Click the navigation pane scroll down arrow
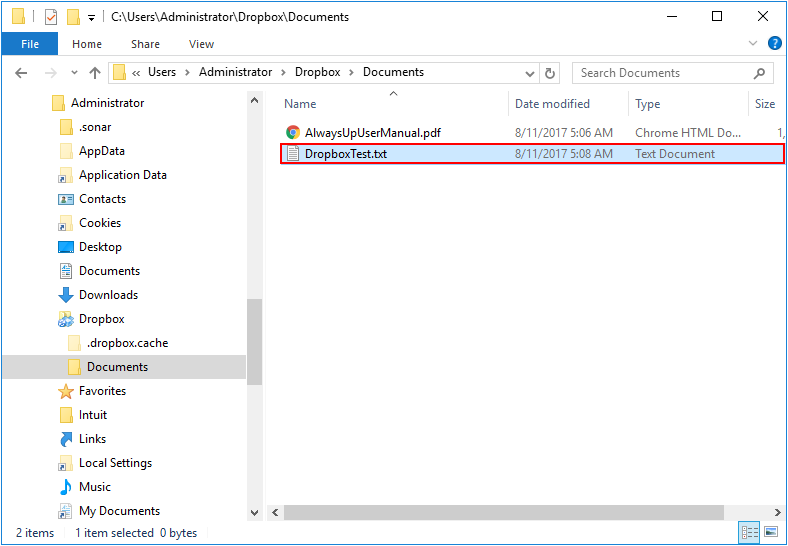This screenshot has height=546, width=788. tap(254, 513)
